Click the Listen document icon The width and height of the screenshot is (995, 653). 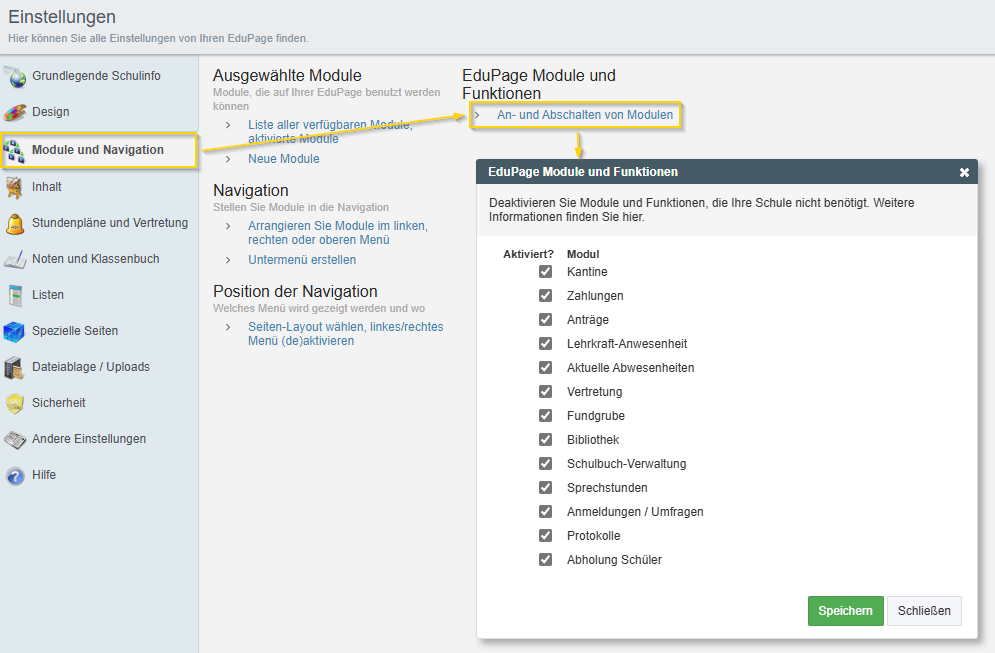click(15, 295)
